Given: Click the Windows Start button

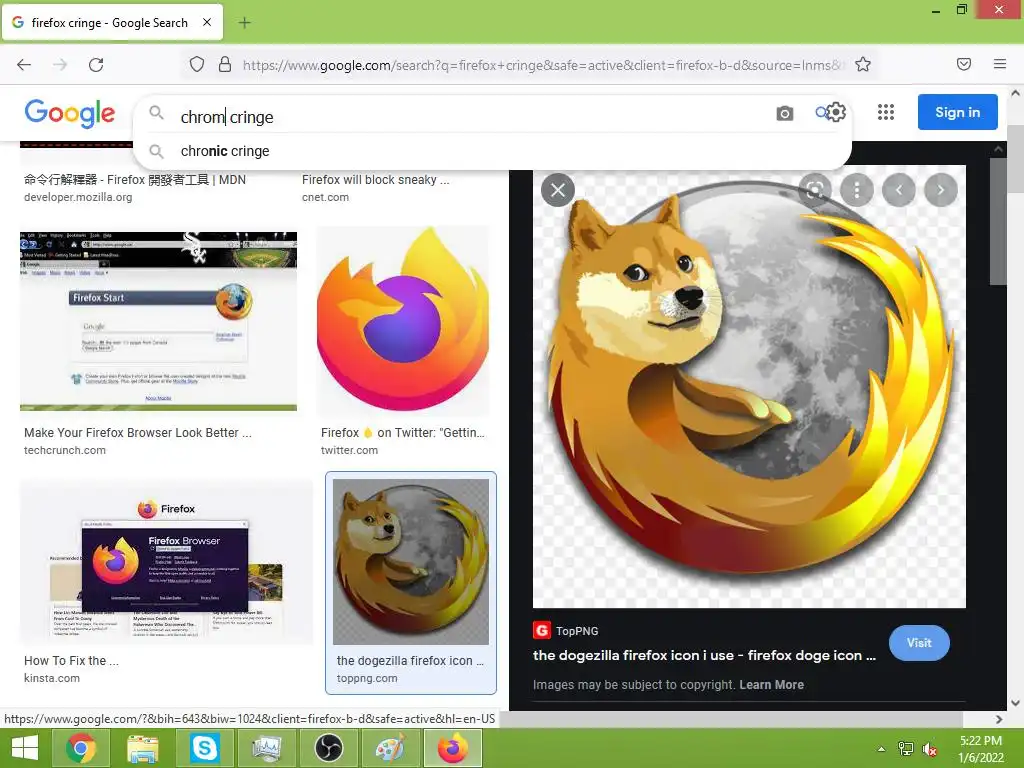Looking at the screenshot, I should click(x=24, y=748).
